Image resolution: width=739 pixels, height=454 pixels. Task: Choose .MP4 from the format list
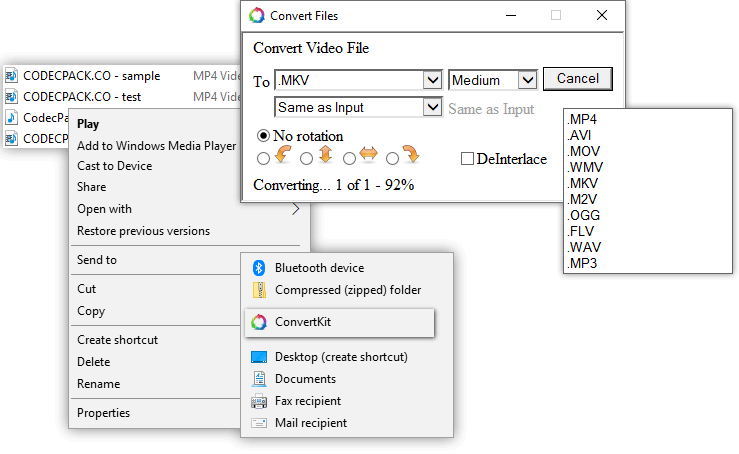(x=582, y=119)
